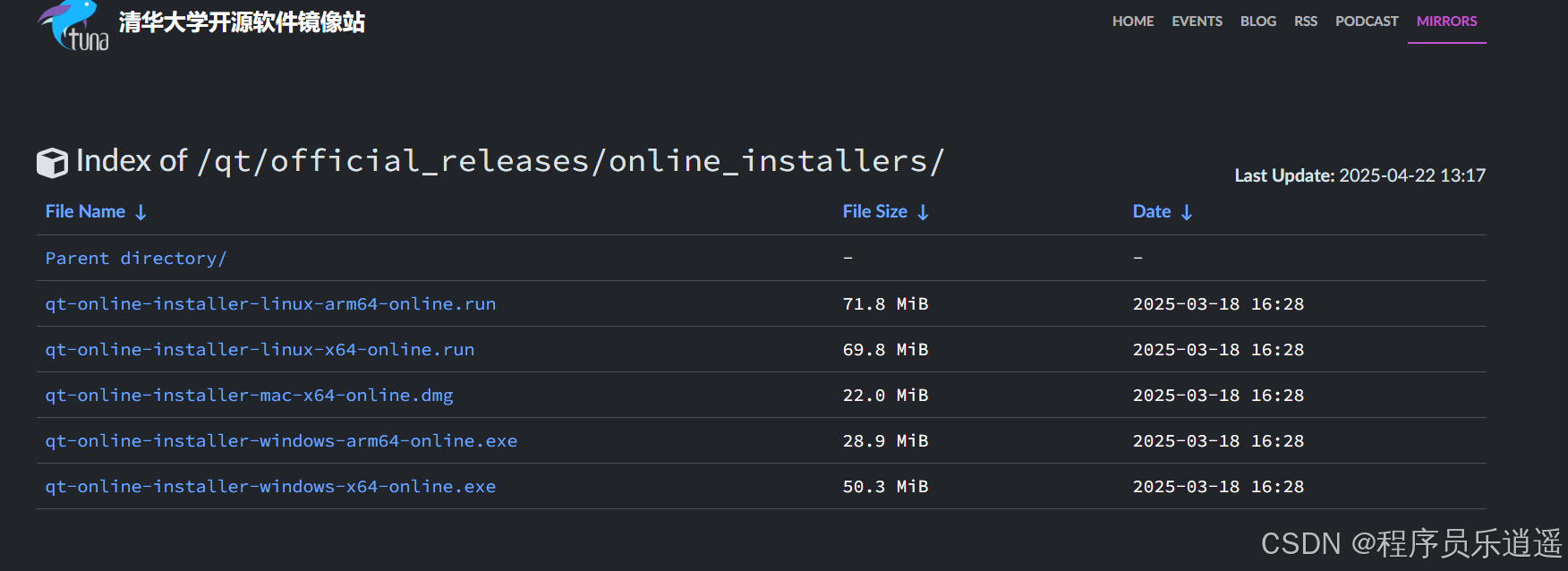Download qt-online-installer-linux-x64-online.run
The image size is (1568, 571).
click(260, 349)
